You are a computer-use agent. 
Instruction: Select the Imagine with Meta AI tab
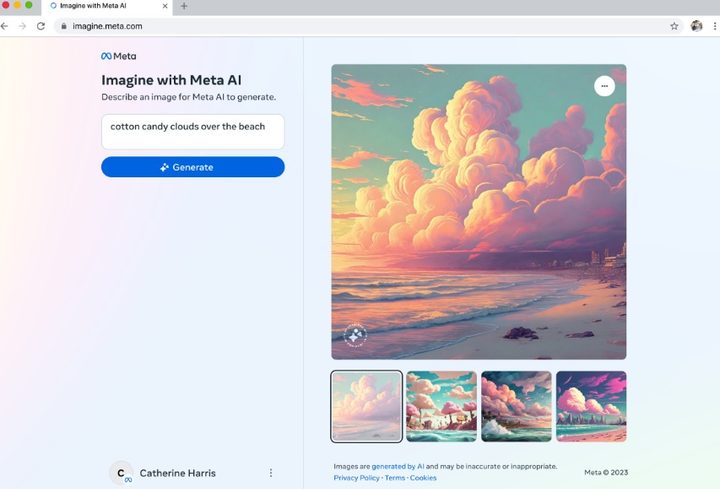point(100,6)
